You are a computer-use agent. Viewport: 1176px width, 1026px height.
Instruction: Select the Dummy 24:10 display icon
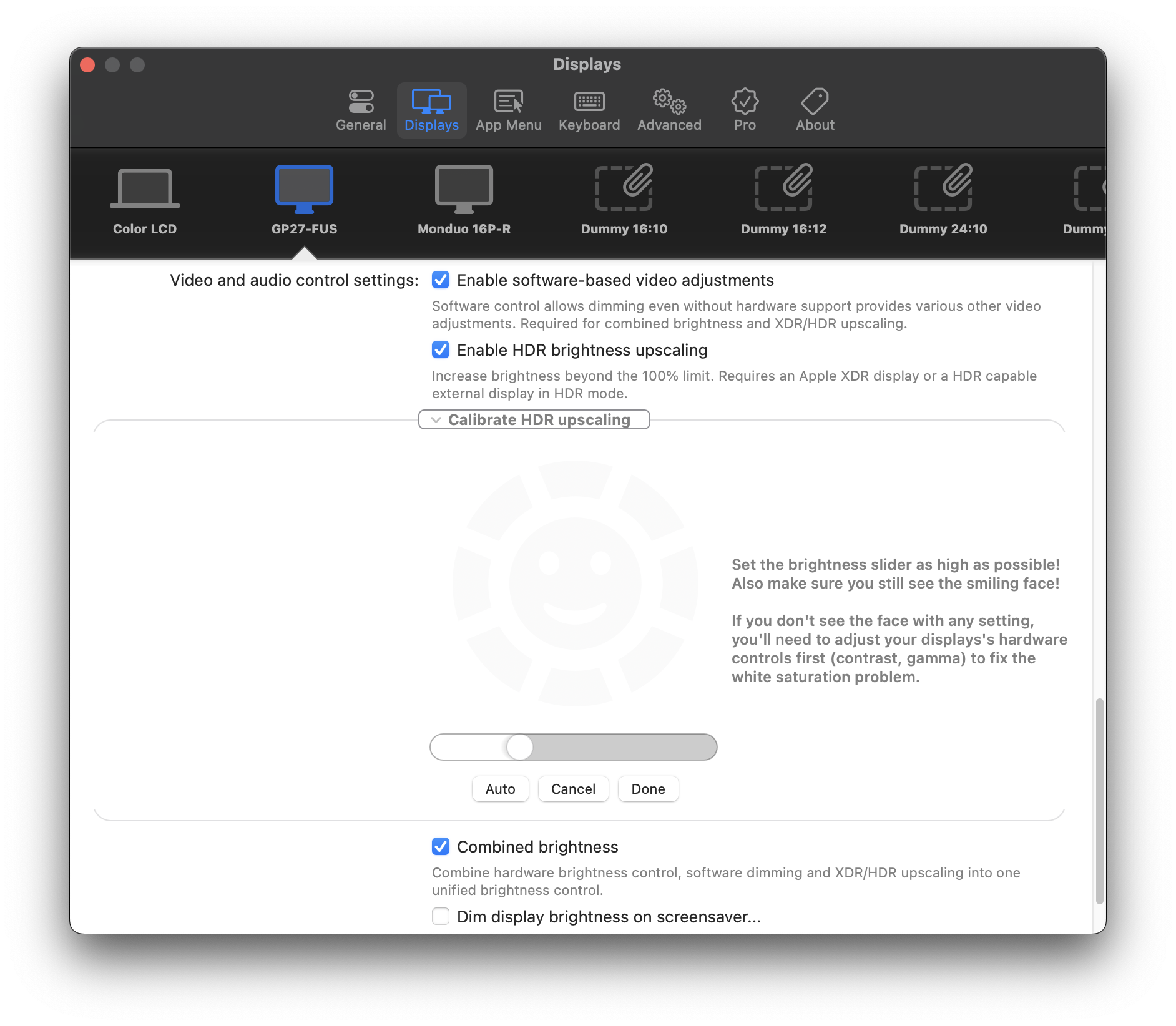tap(943, 197)
